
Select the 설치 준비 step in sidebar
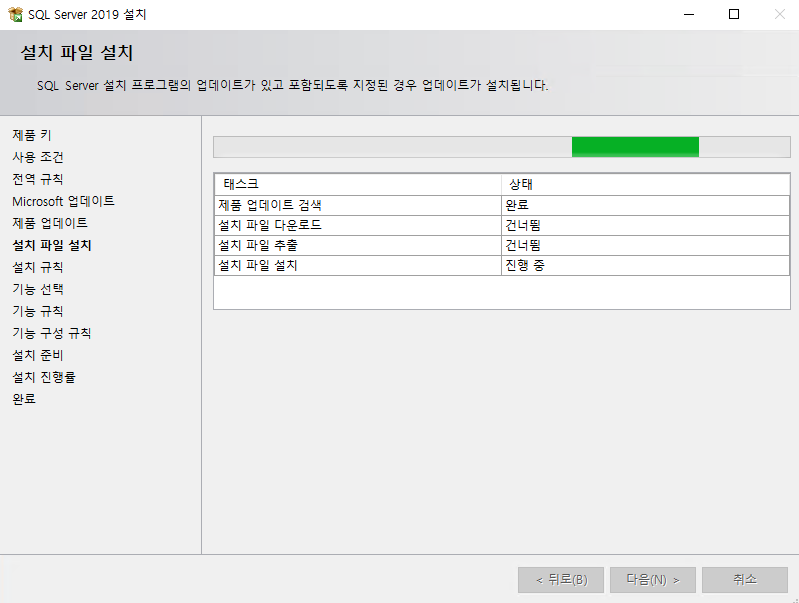pos(38,355)
